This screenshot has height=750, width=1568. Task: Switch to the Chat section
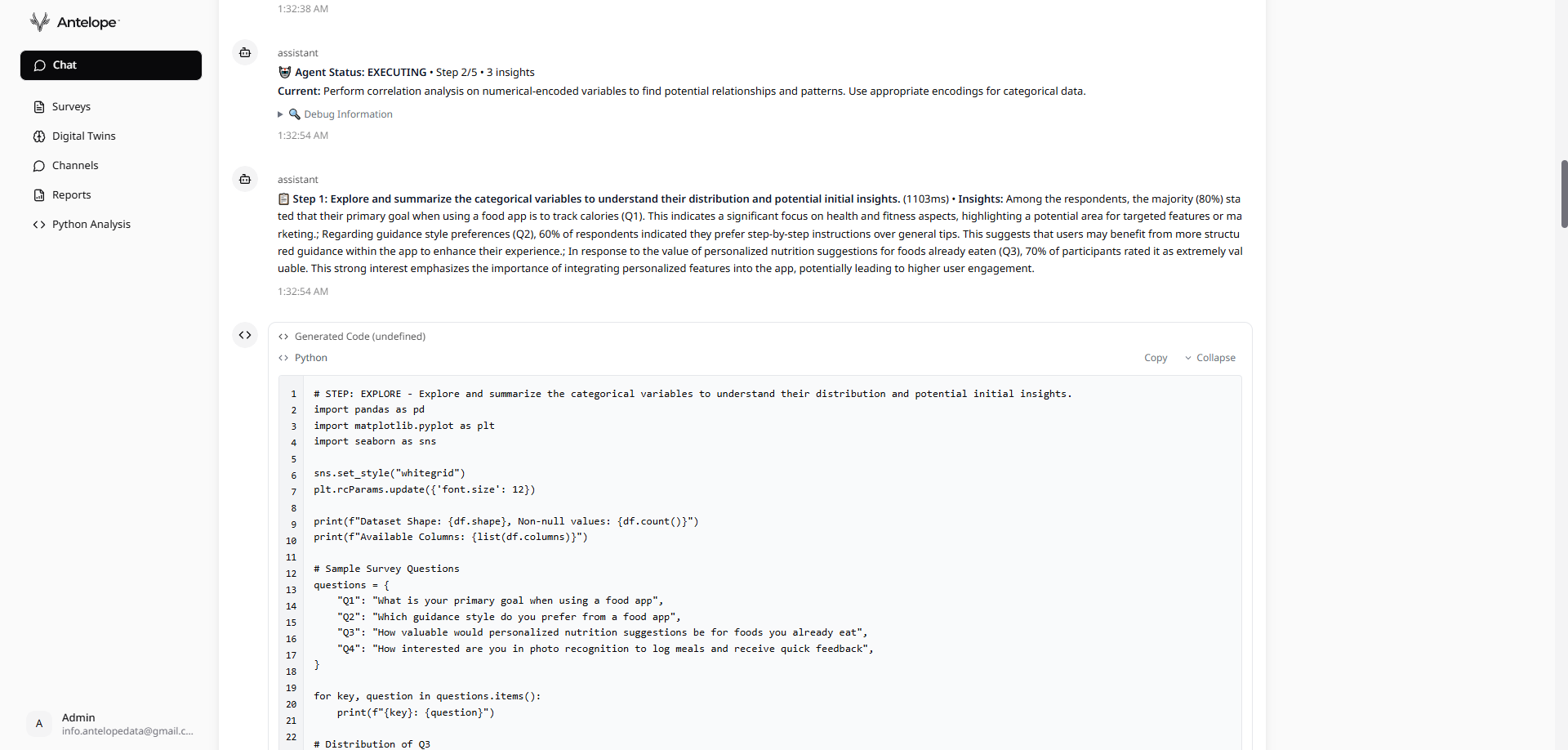tap(64, 65)
